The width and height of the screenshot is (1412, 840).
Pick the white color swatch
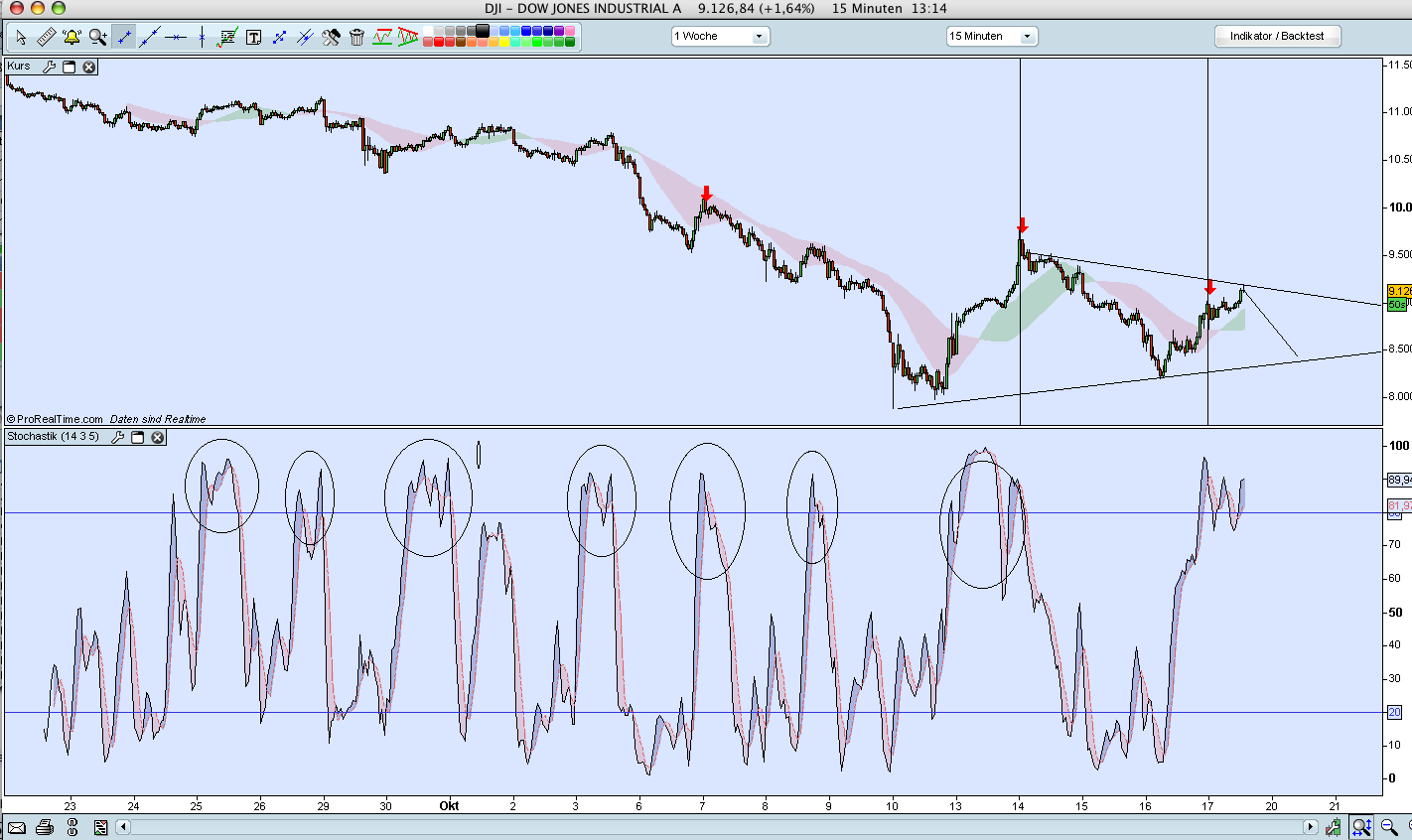point(428,31)
